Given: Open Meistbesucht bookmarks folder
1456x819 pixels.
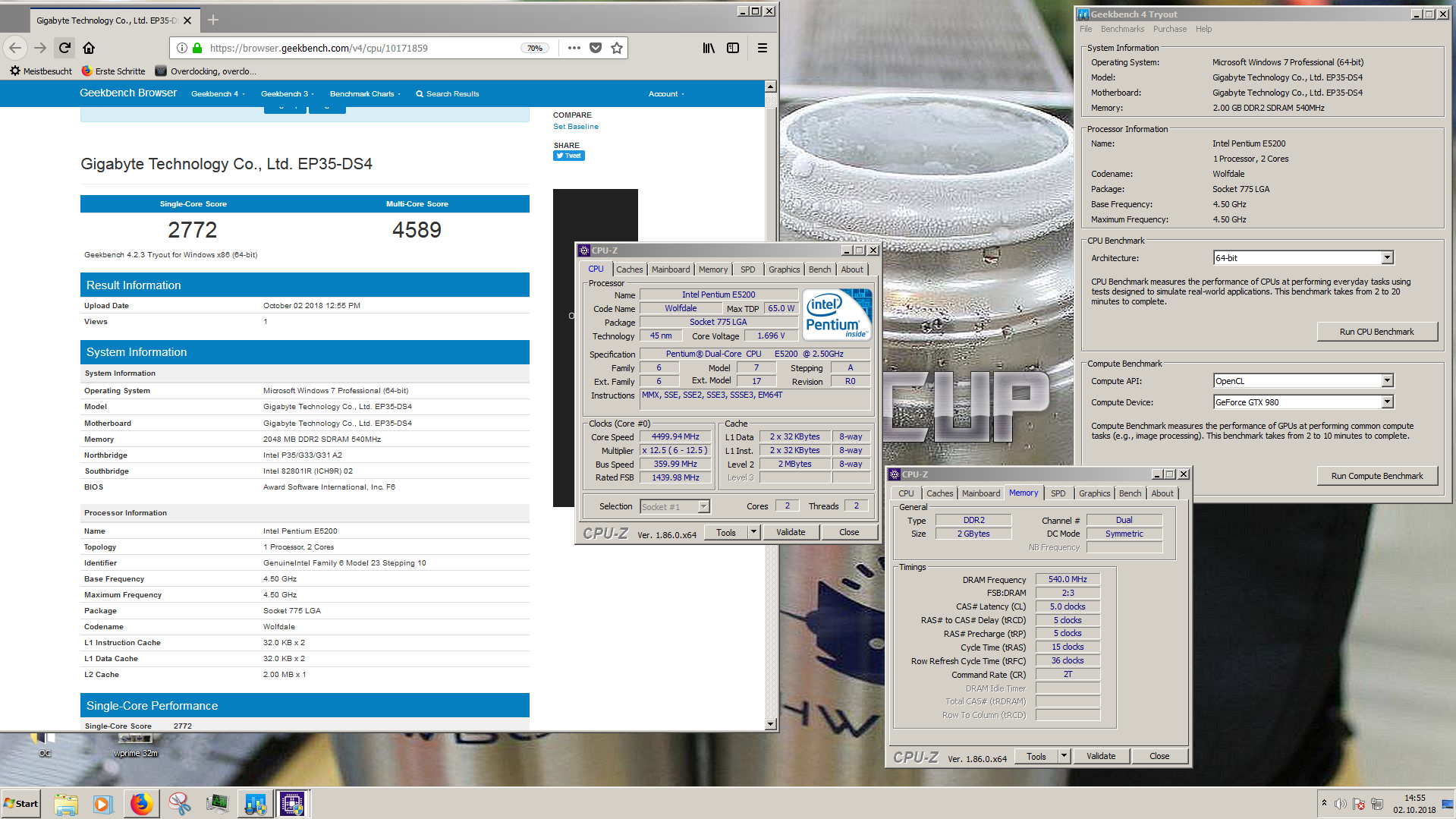Looking at the screenshot, I should pos(41,71).
